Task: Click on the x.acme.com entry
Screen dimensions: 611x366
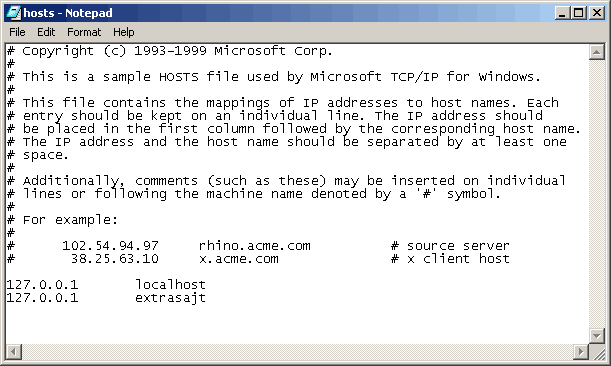Action: 238,259
